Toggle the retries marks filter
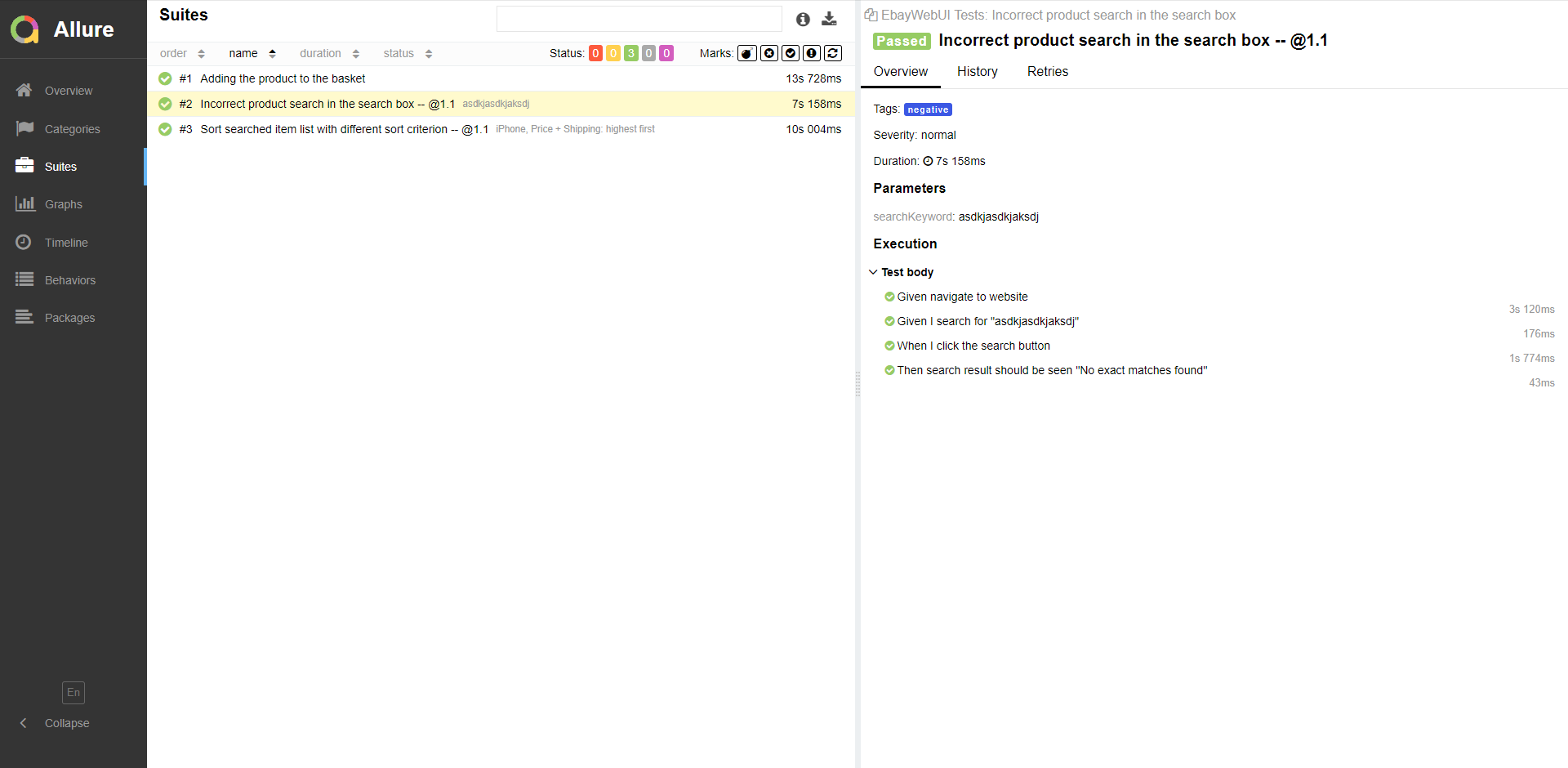Viewport: 1568px width, 768px height. (x=833, y=52)
